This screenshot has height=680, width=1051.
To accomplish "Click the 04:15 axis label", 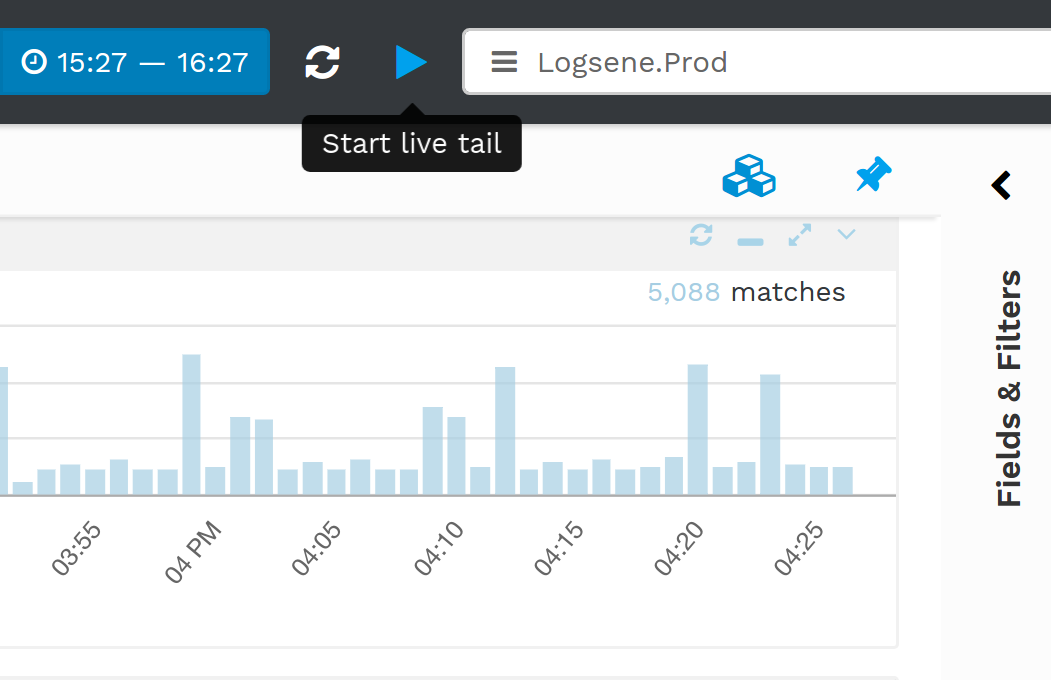I will point(559,548).
